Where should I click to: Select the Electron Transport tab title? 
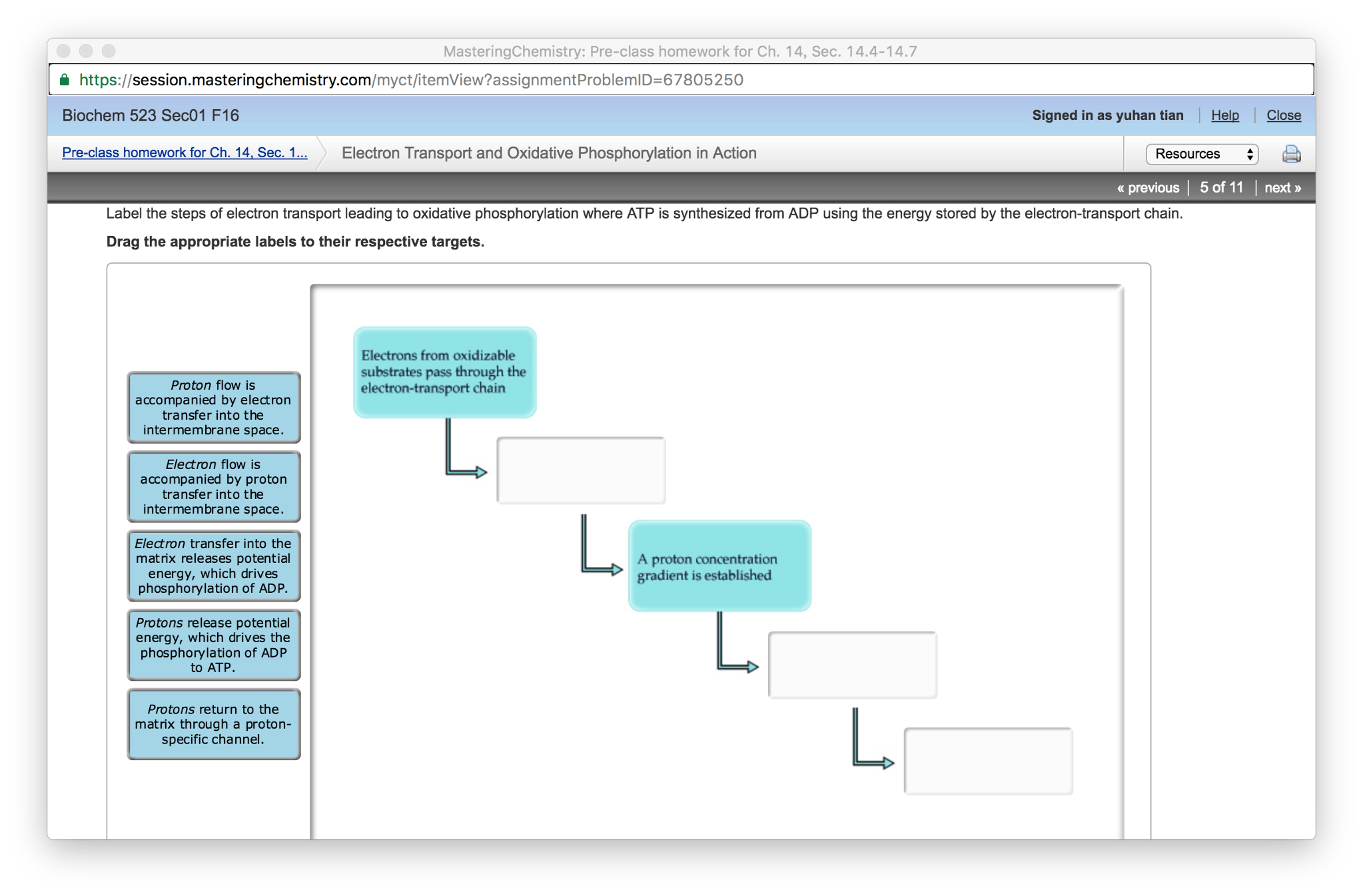pyautogui.click(x=549, y=153)
